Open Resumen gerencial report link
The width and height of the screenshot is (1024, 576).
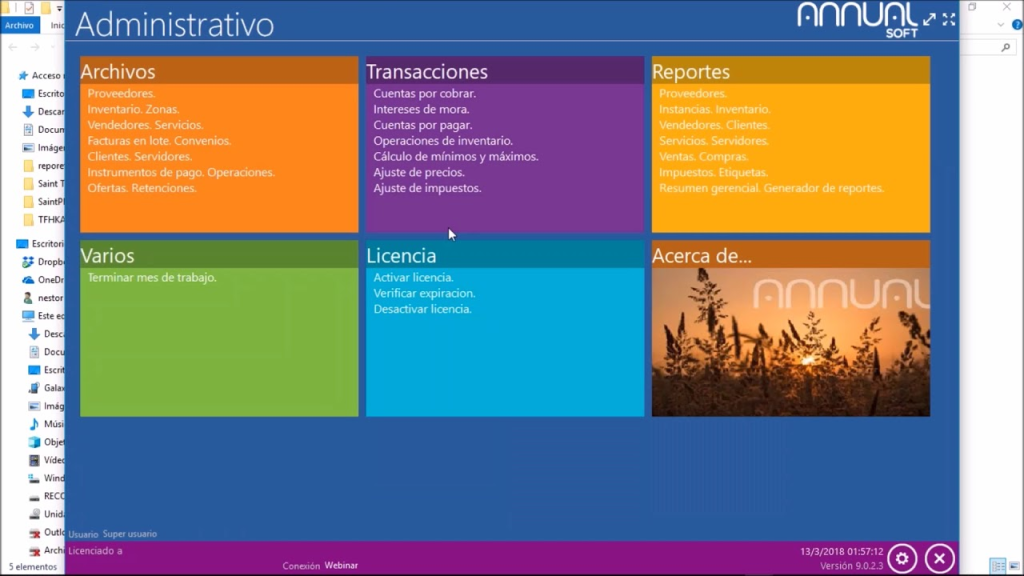[708, 188]
